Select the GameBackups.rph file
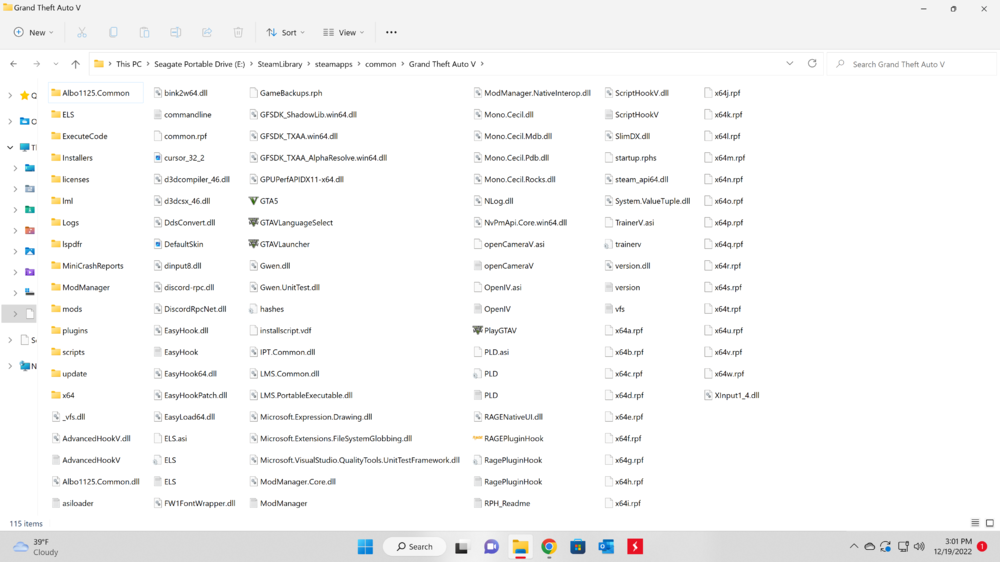This screenshot has width=1000, height=562. (286, 93)
